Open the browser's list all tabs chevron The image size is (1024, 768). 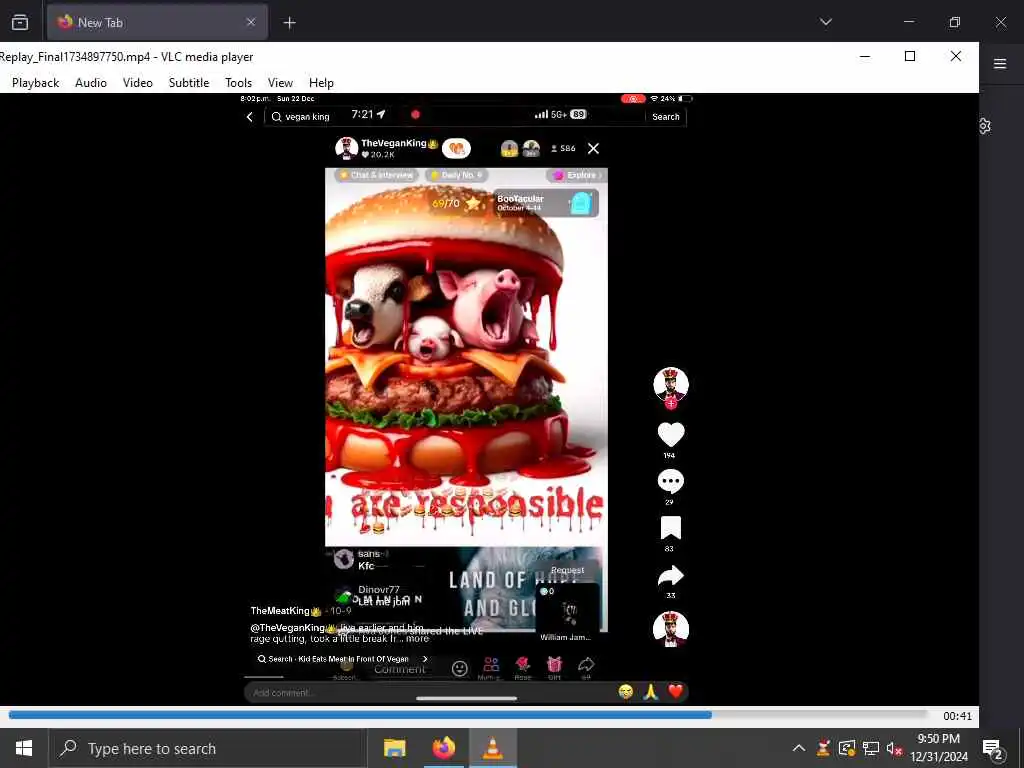(825, 22)
